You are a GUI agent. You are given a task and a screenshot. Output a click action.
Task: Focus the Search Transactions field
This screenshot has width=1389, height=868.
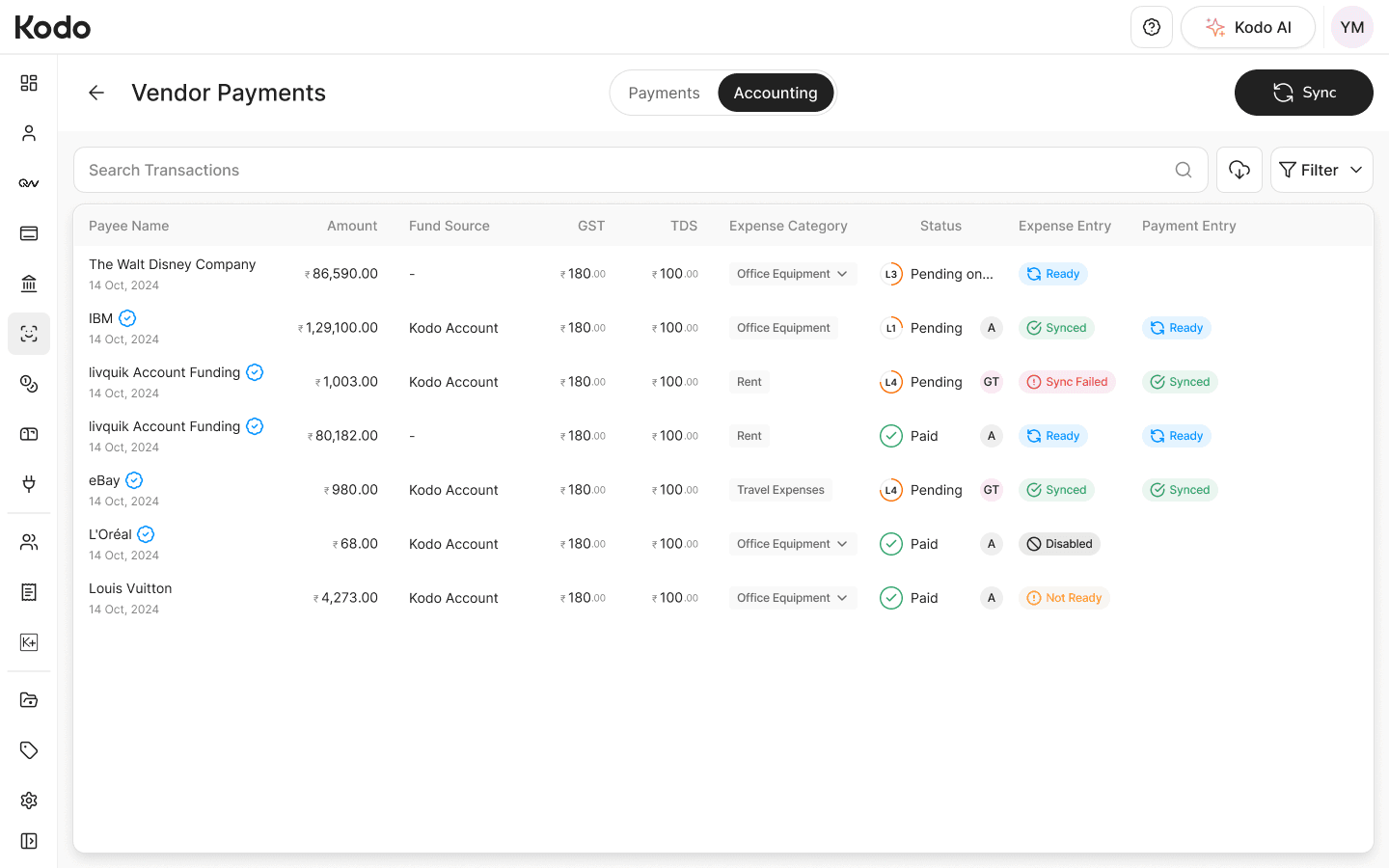640,170
